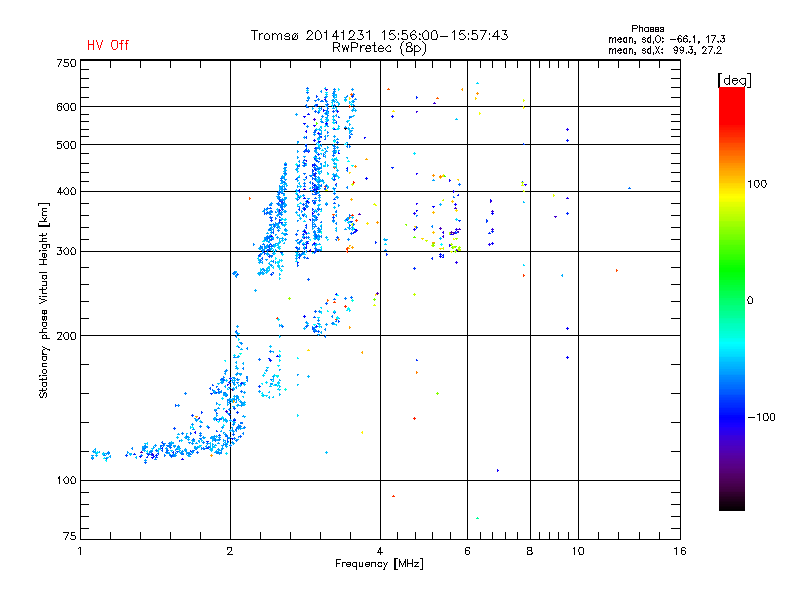Click the colorbar tick label -100

[762, 417]
